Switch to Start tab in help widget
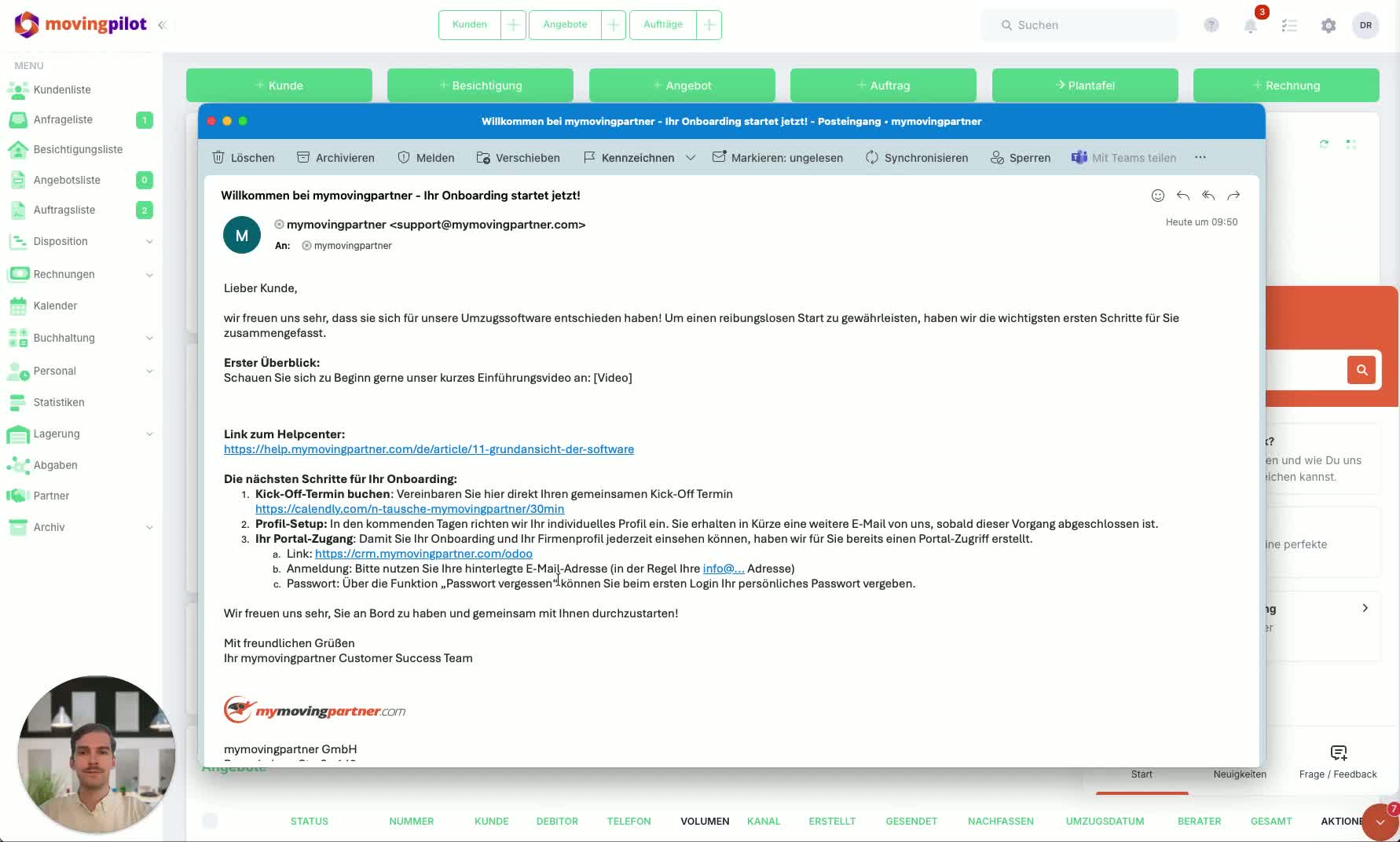Viewport: 1400px width, 842px height. (x=1142, y=774)
